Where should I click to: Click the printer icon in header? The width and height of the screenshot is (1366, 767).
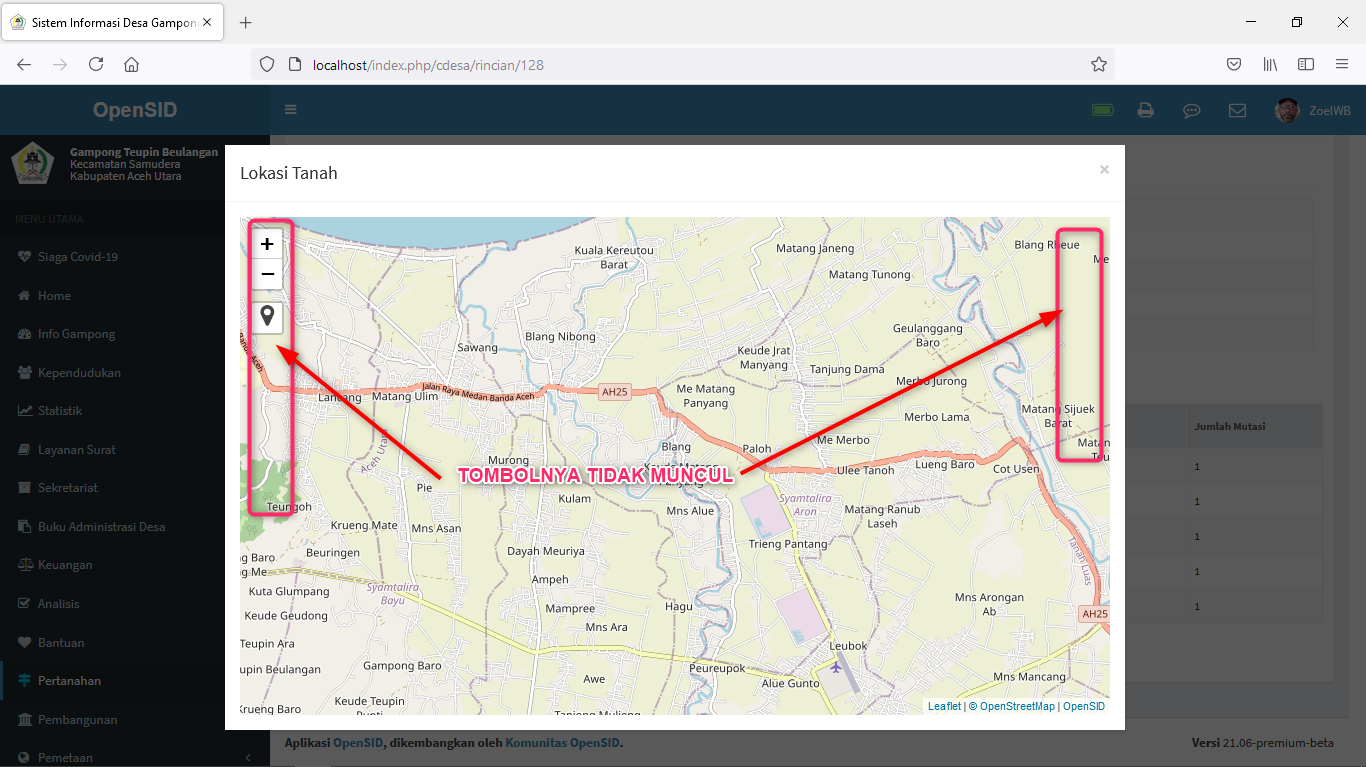tap(1146, 110)
